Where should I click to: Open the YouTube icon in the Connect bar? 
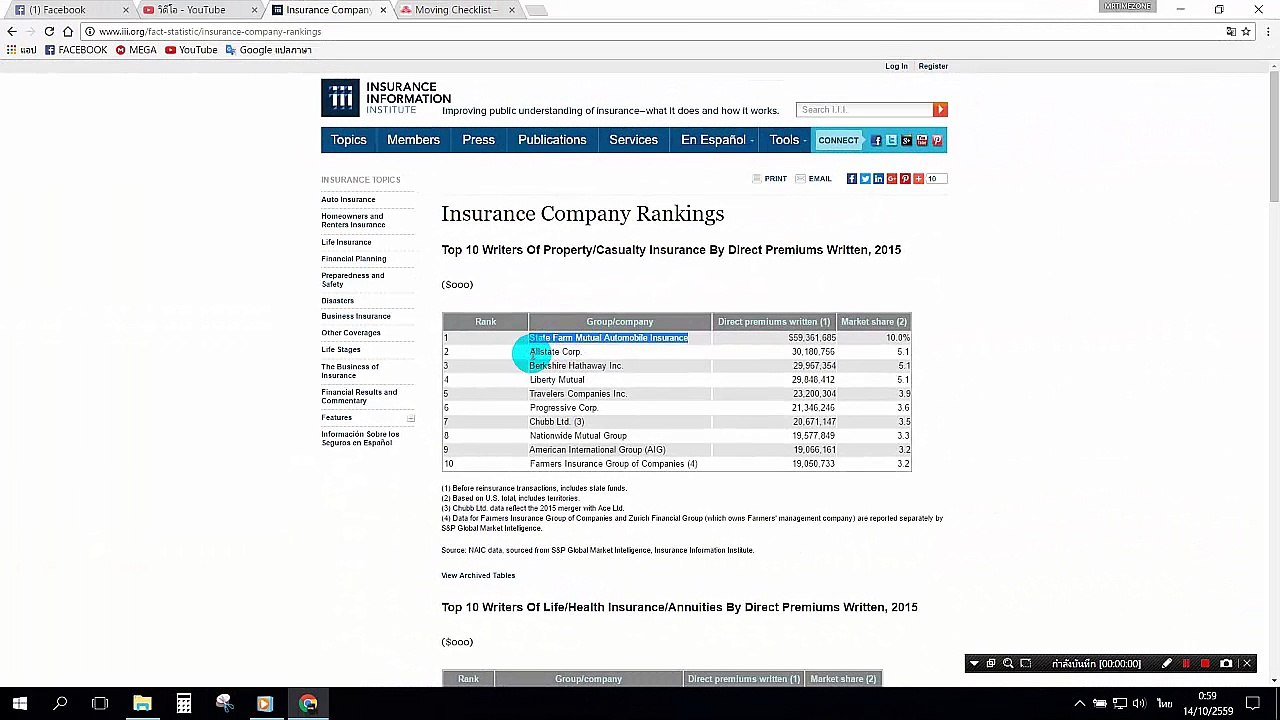click(922, 141)
